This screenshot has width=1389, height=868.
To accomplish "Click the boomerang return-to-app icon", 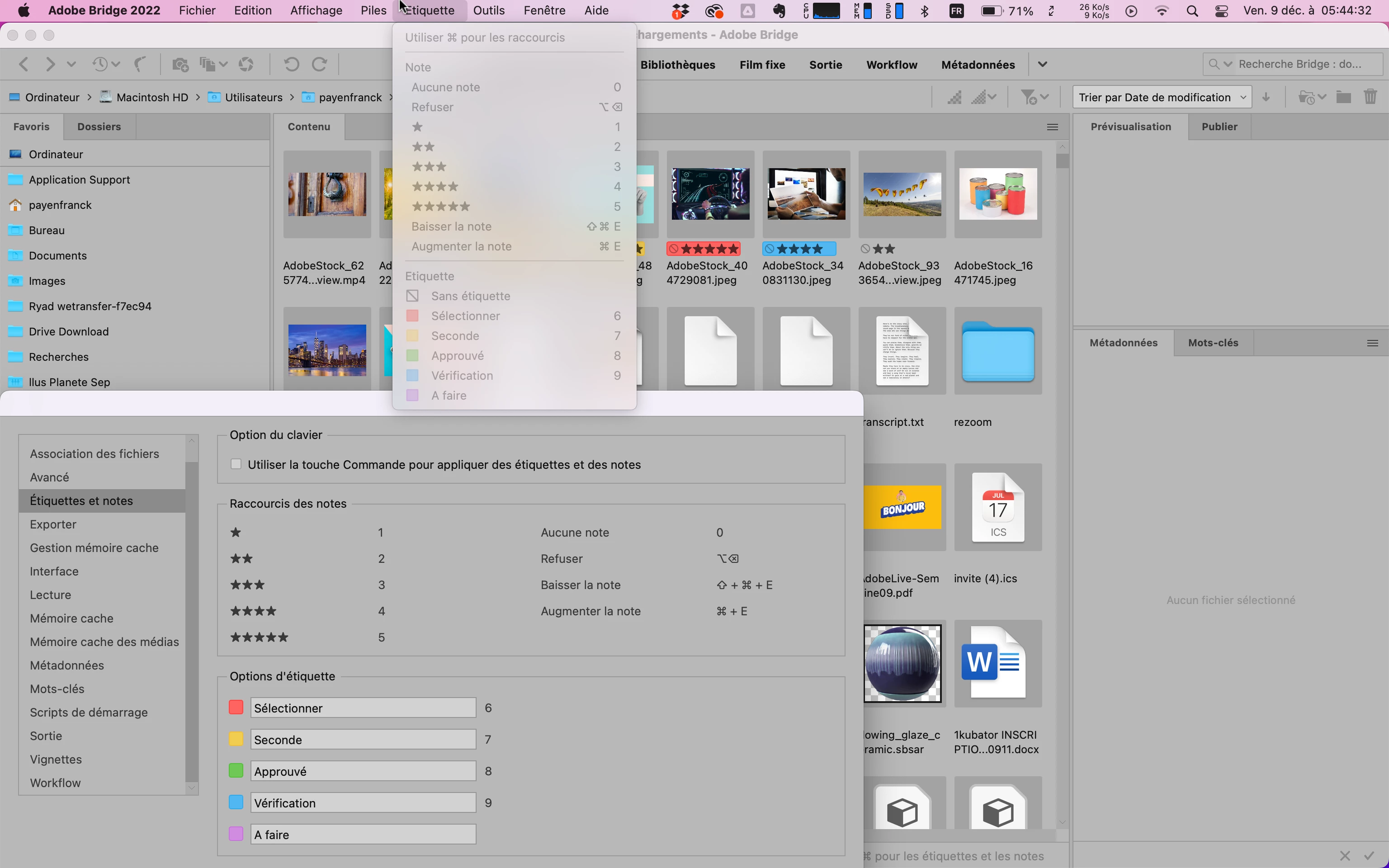I will click(139, 64).
